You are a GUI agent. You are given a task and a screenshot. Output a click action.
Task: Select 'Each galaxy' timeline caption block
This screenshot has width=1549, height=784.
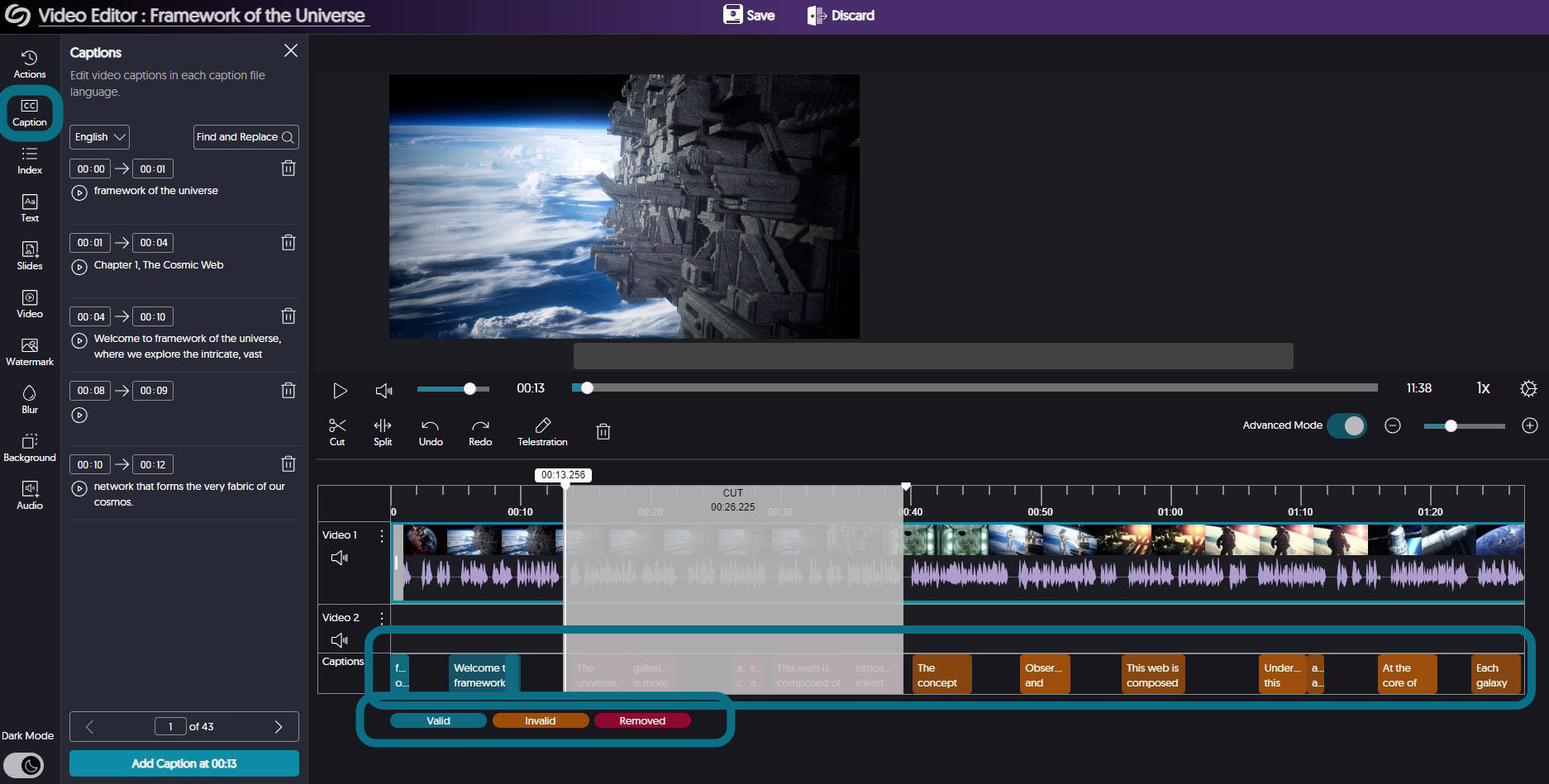(x=1496, y=675)
